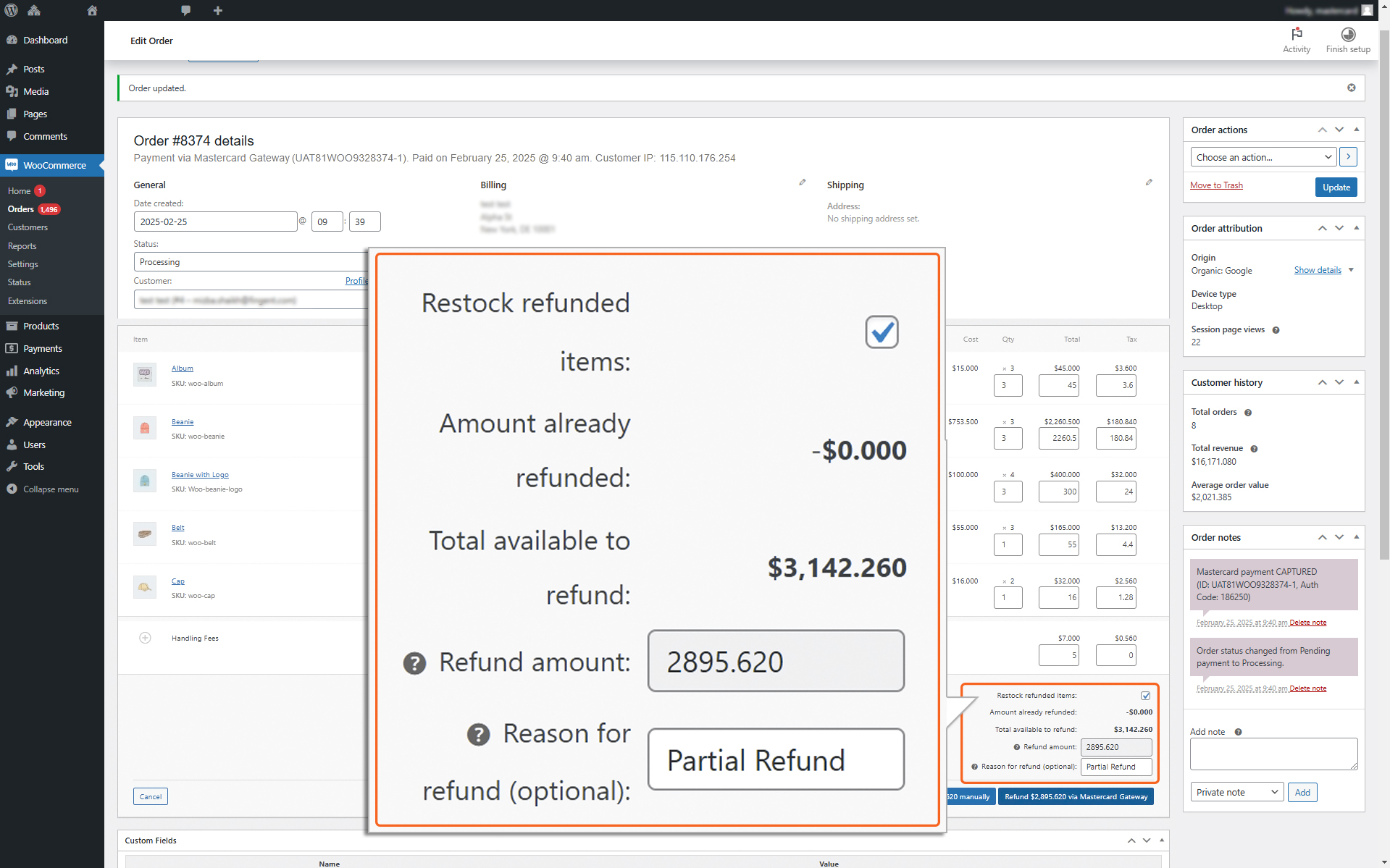Viewport: 1390px width, 868px height.
Task: Click the Update order button
Action: coord(1336,187)
